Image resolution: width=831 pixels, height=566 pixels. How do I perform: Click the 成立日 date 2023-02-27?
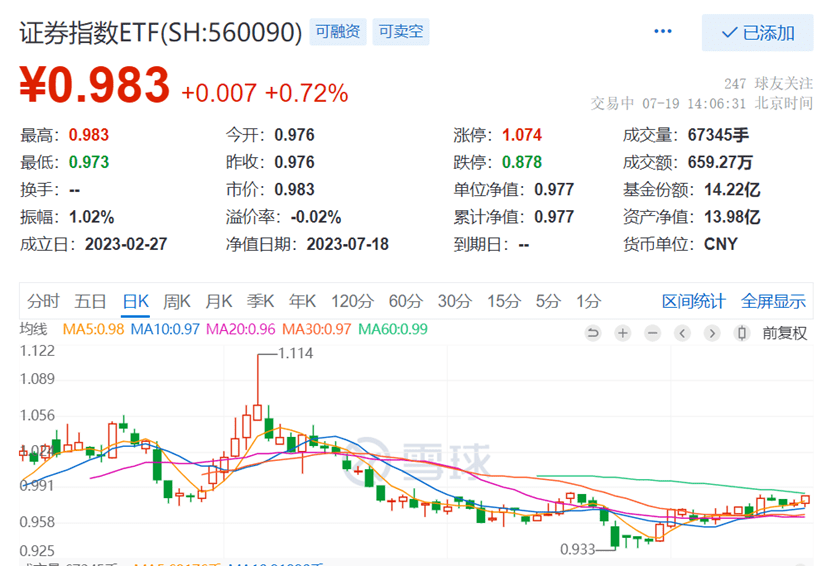tap(126, 244)
